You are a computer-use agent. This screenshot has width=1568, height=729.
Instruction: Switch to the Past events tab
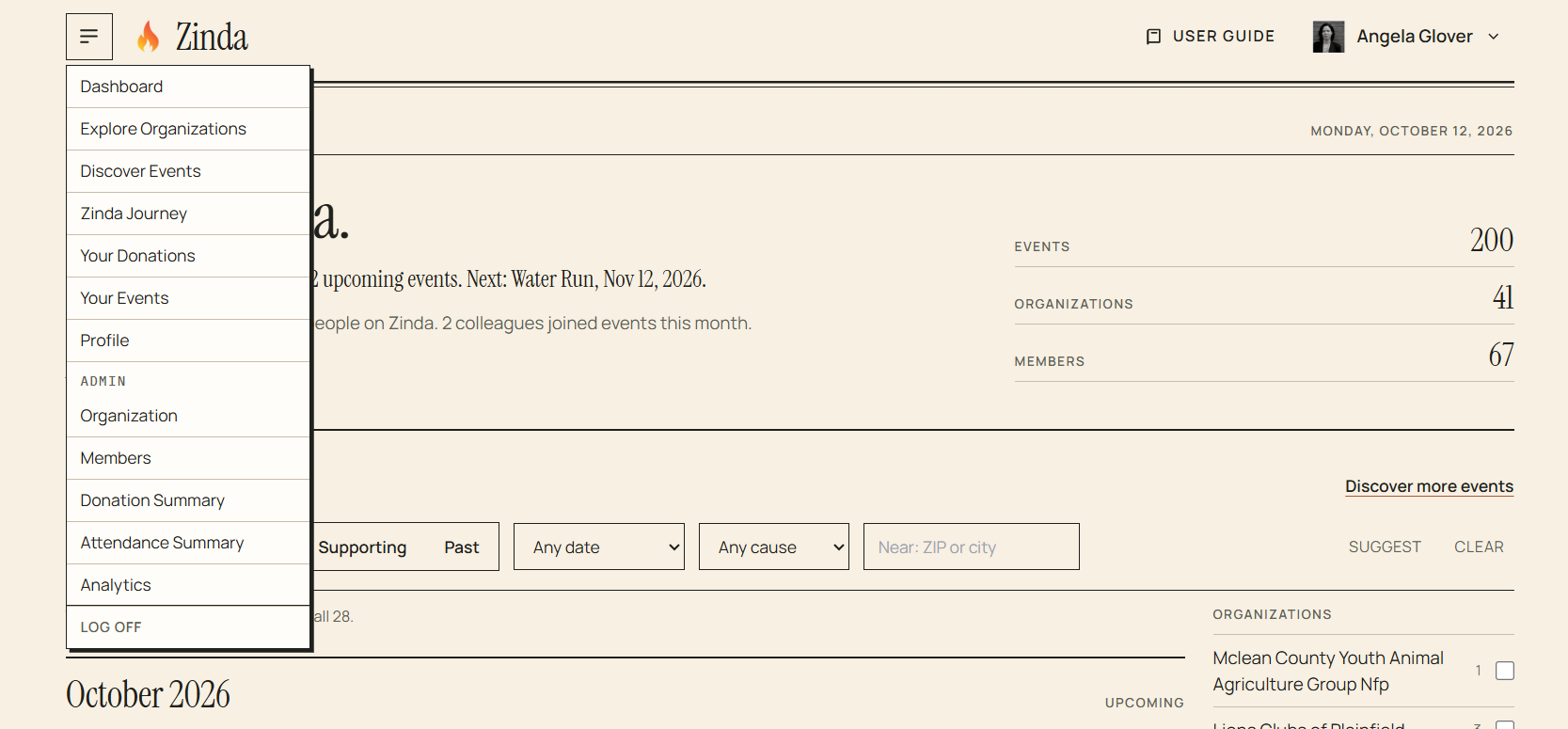(x=462, y=547)
